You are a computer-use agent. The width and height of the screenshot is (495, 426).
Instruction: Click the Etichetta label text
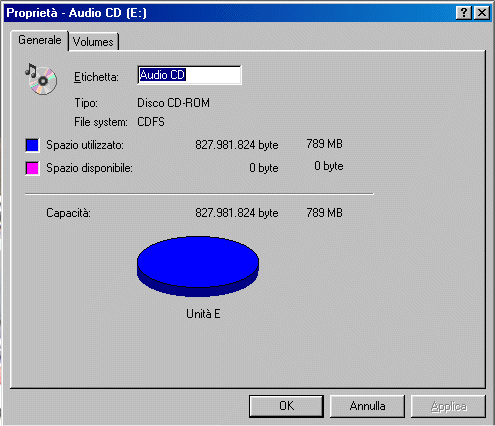(x=96, y=77)
